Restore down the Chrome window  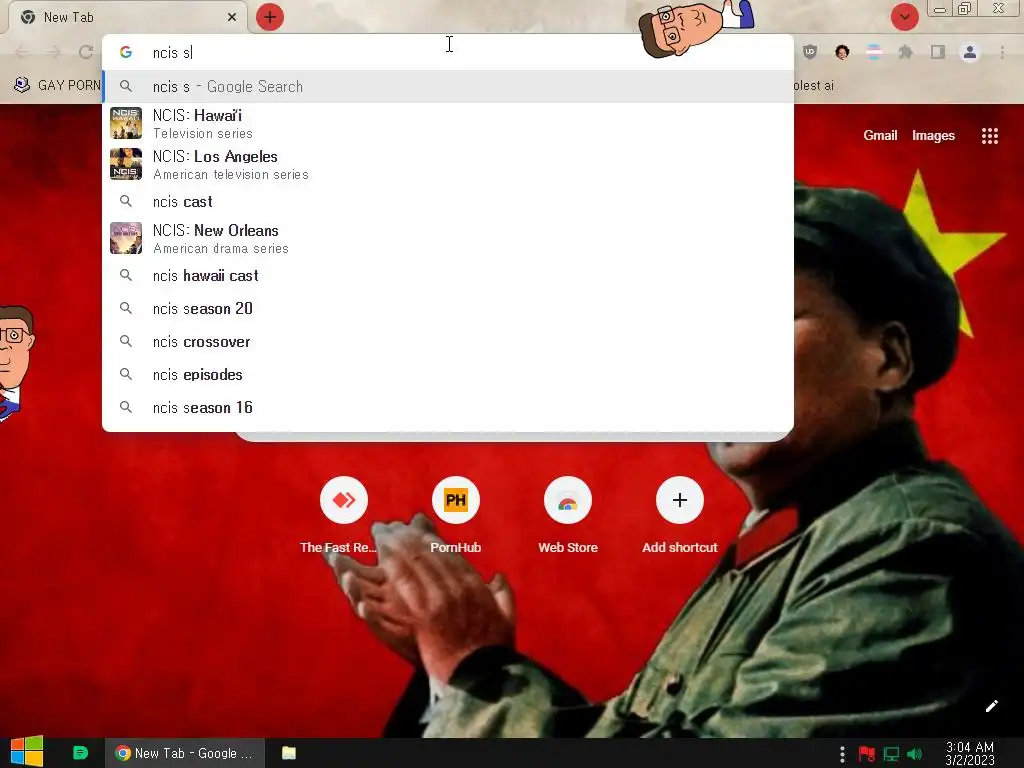coord(965,8)
